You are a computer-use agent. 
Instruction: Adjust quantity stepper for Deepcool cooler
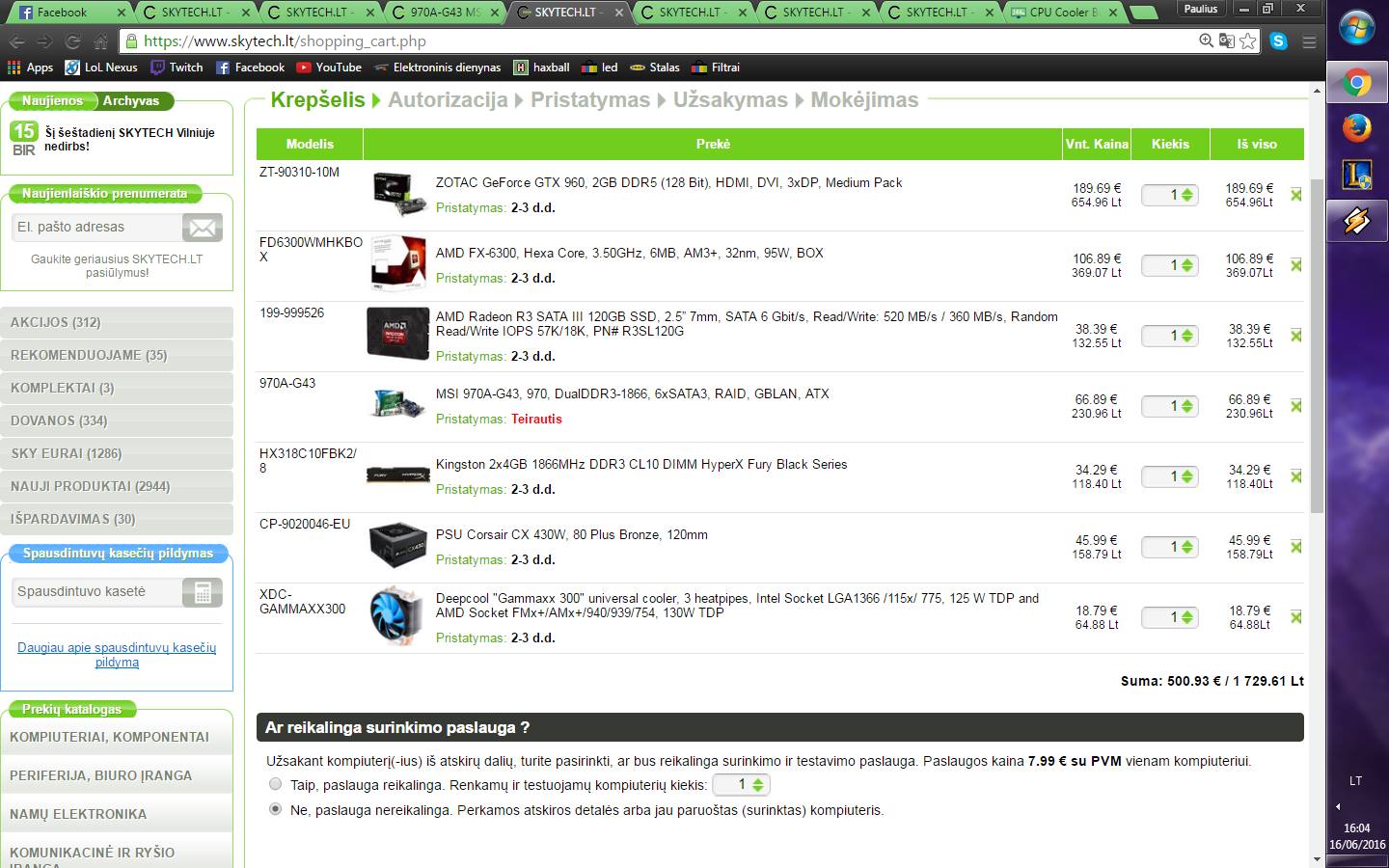click(x=1187, y=617)
